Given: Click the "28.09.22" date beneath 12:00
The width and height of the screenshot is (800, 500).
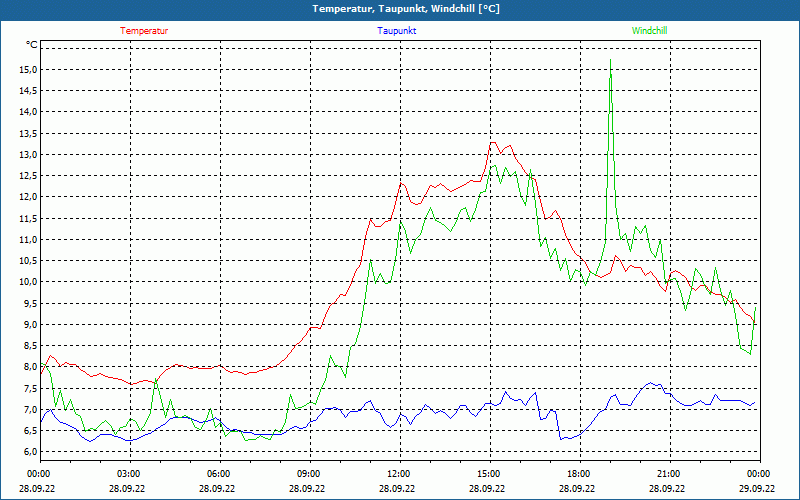Looking at the screenshot, I should pyautogui.click(x=397, y=488).
